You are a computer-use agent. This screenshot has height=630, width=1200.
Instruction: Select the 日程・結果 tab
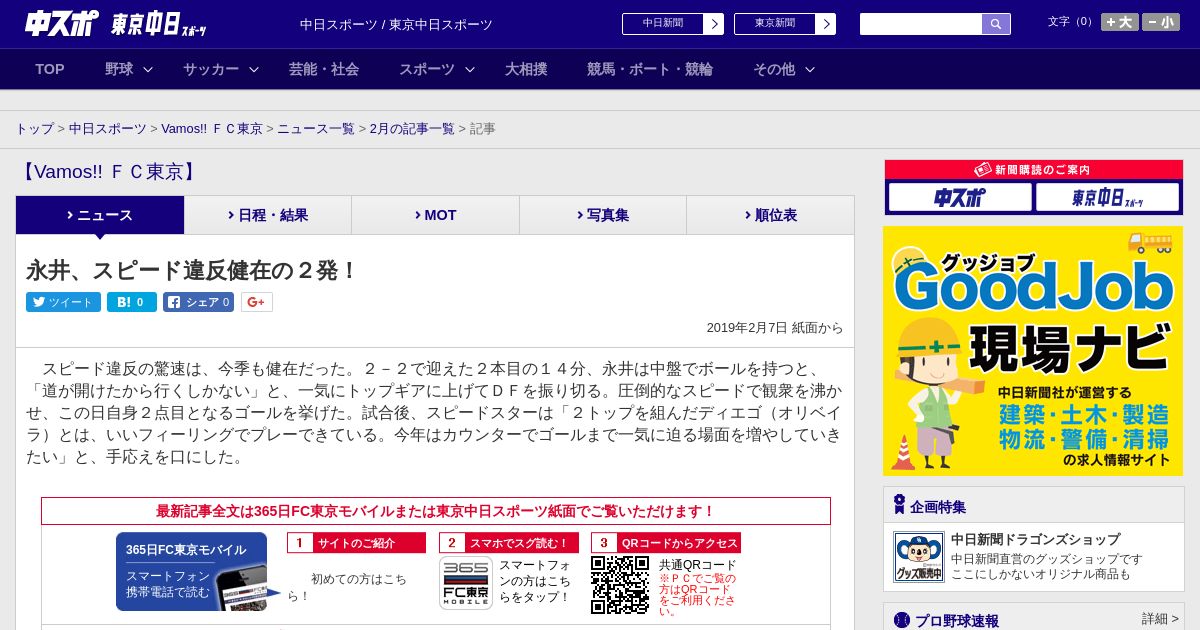(x=268, y=215)
